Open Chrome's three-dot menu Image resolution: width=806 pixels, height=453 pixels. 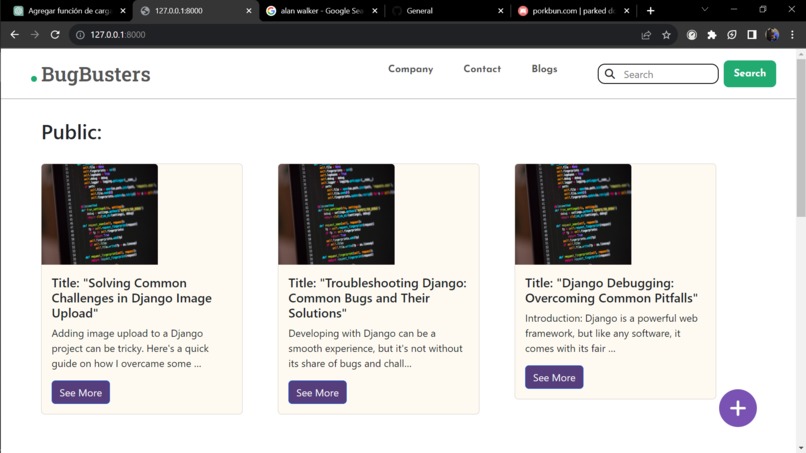792,34
